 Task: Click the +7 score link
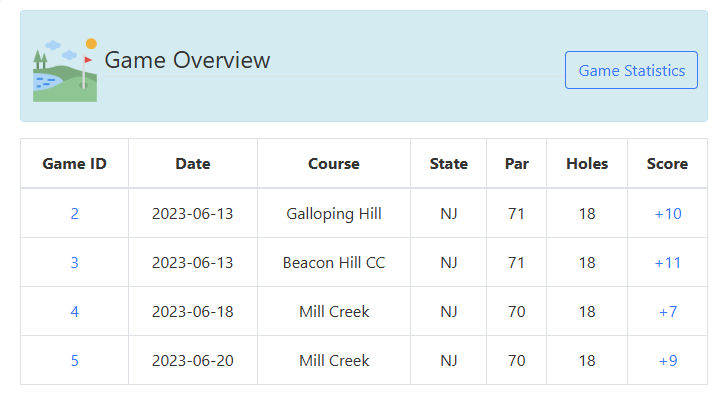pyautogui.click(x=667, y=312)
